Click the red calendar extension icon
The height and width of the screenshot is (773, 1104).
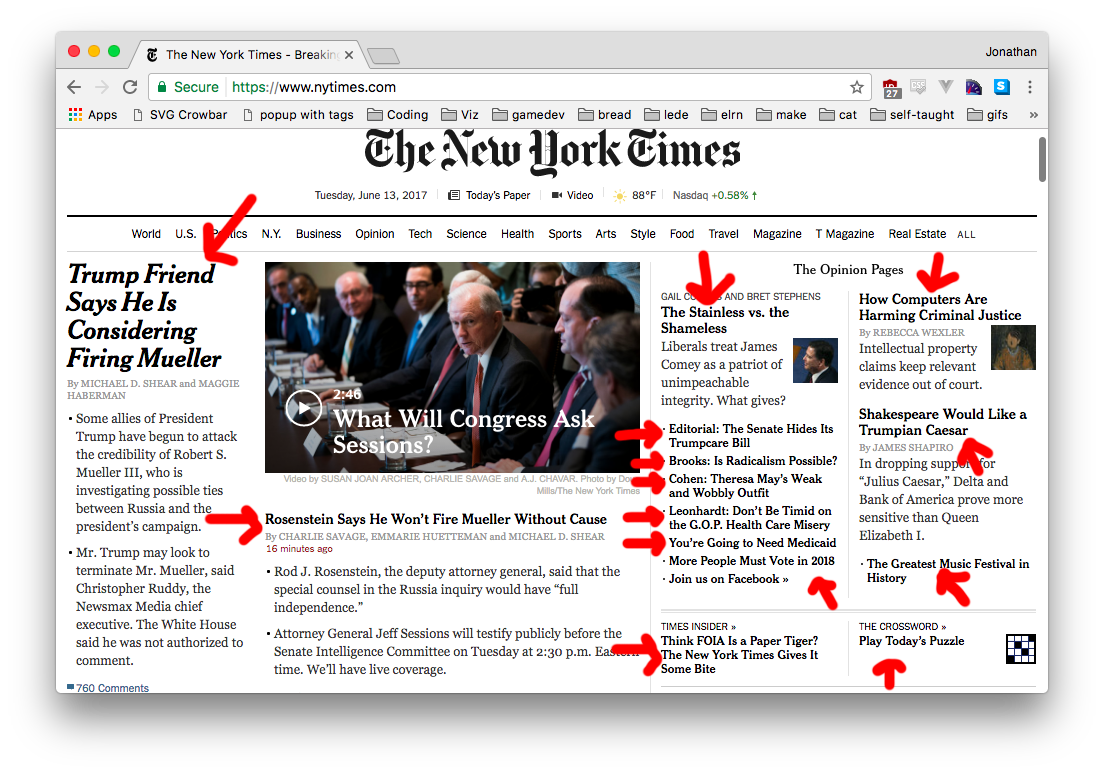pyautogui.click(x=891, y=88)
